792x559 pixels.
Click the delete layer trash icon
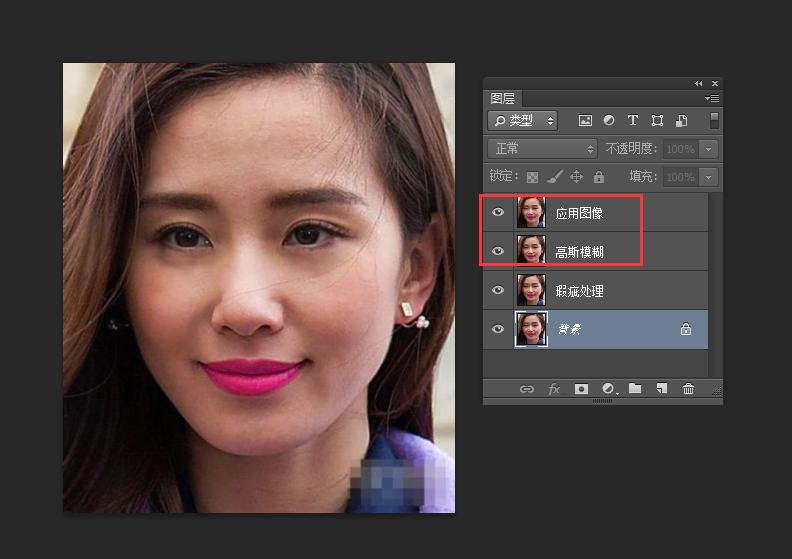[688, 389]
